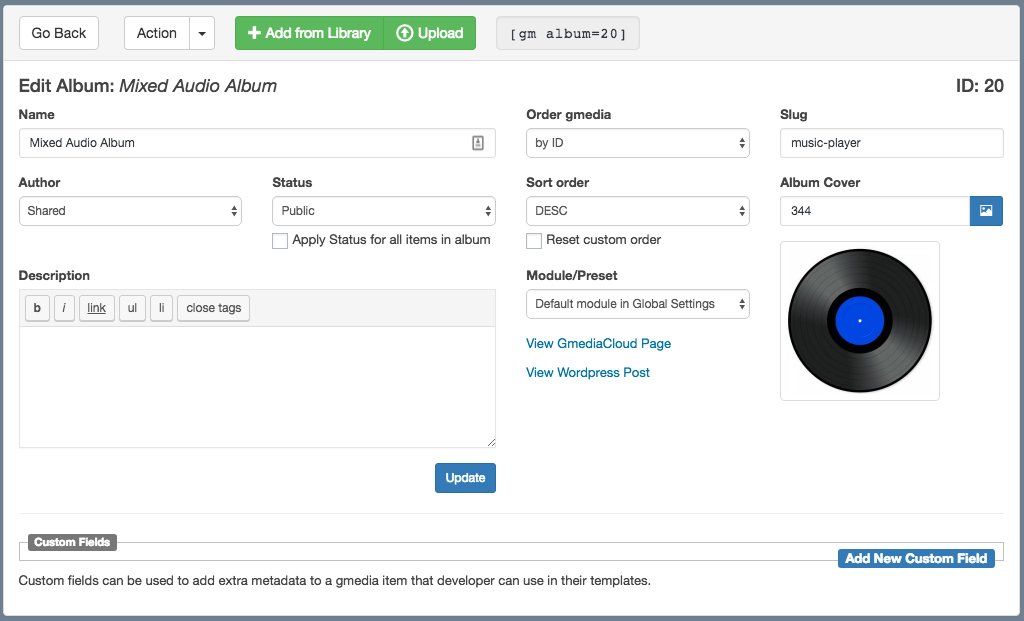Expand the Module/Preset dropdown
1024x621 pixels.
(x=637, y=304)
